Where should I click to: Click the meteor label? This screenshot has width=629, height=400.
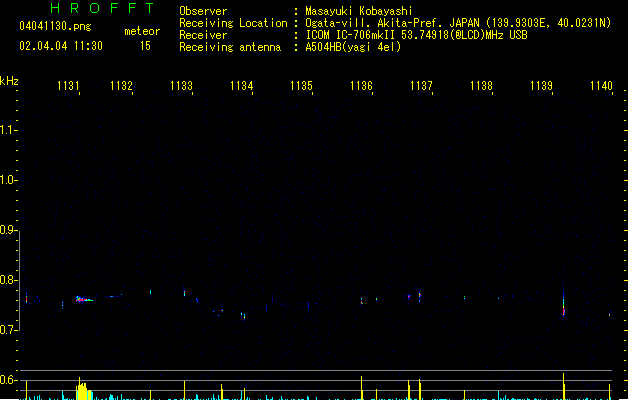(142, 31)
